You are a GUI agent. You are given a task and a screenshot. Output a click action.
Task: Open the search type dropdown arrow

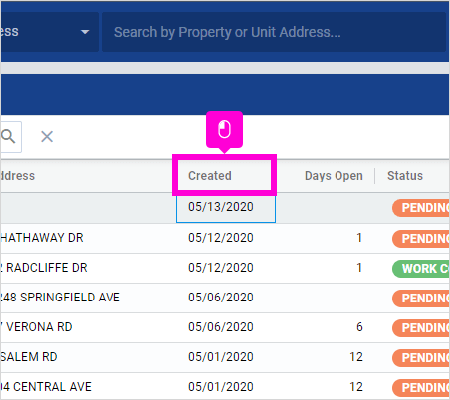tap(85, 32)
